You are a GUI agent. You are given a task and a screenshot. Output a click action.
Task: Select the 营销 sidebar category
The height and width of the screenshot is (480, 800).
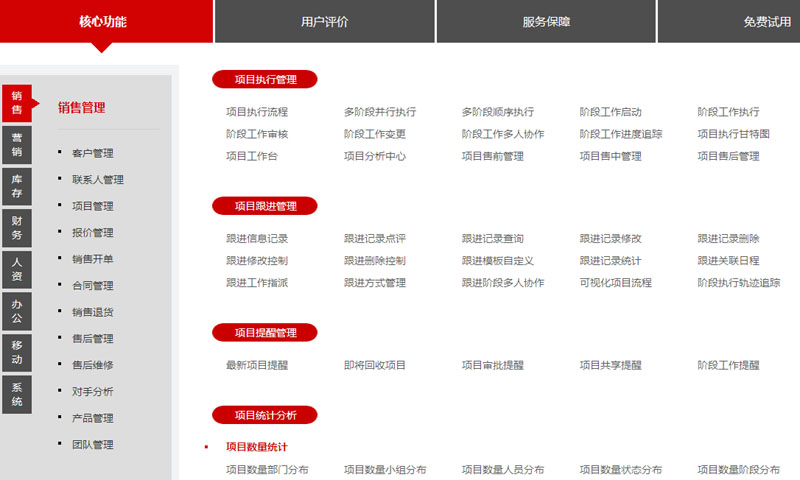click(x=17, y=145)
